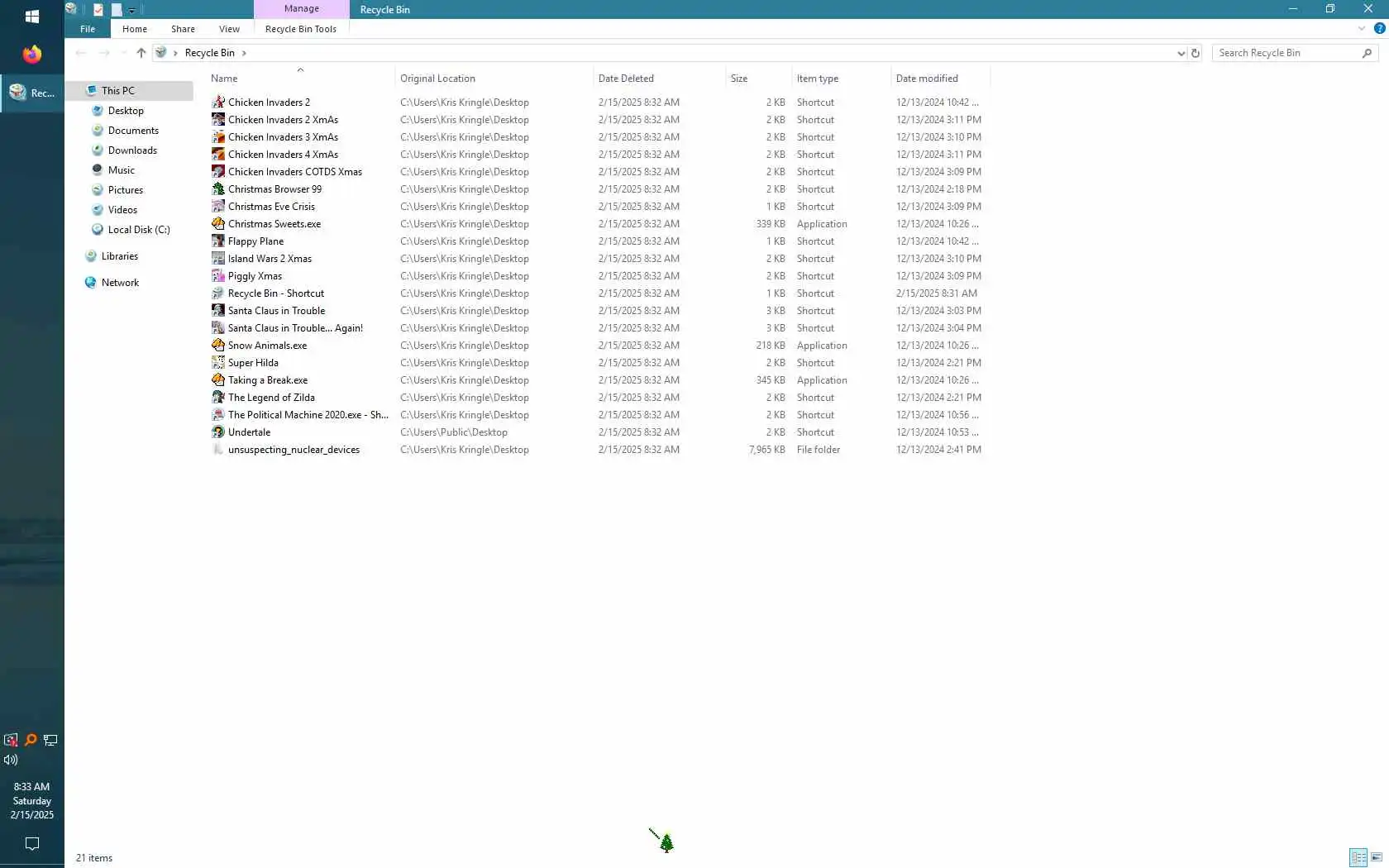
Task: Click the Christmas Eve Crisis file icon
Action: (218, 207)
